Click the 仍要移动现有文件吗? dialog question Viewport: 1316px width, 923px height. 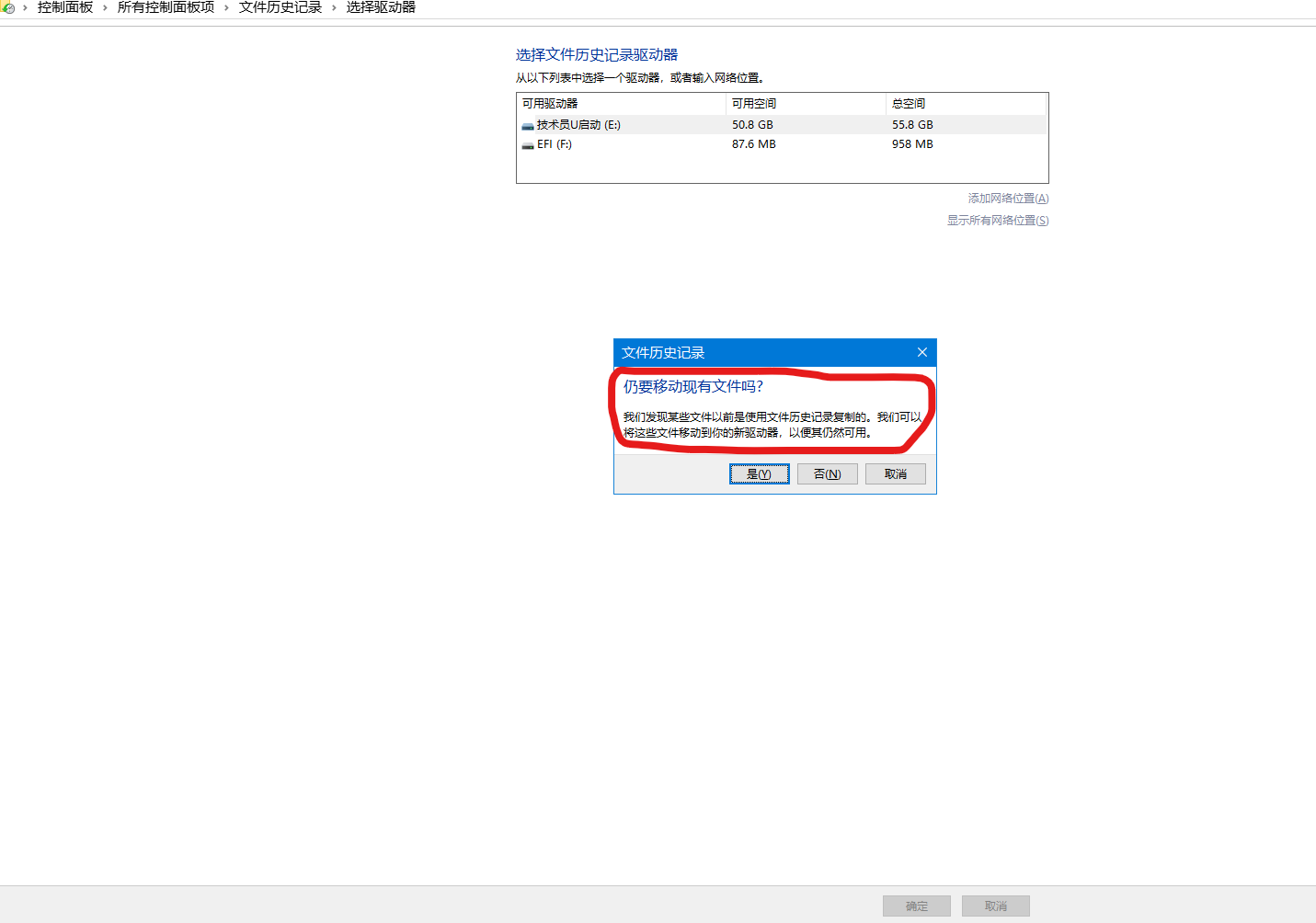[x=693, y=387]
